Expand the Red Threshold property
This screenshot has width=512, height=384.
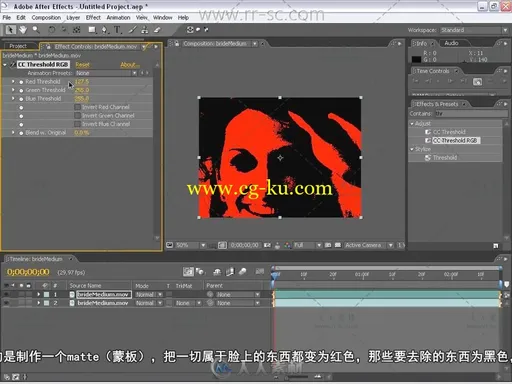tap(13, 81)
